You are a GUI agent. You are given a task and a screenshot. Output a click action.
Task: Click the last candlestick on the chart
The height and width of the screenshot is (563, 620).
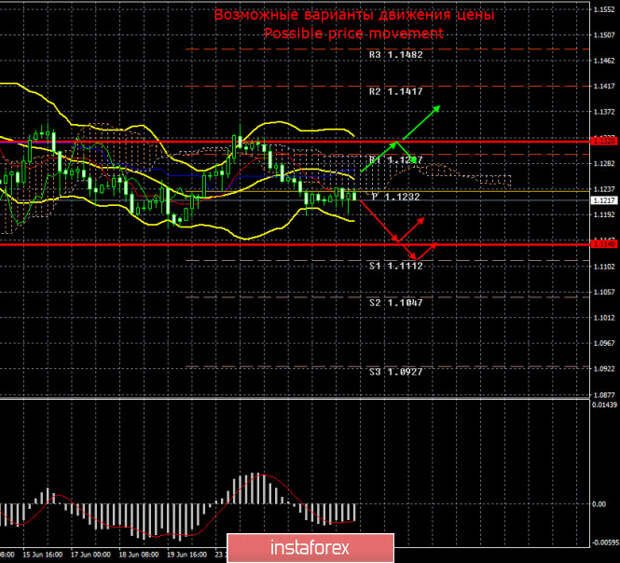[x=354, y=194]
